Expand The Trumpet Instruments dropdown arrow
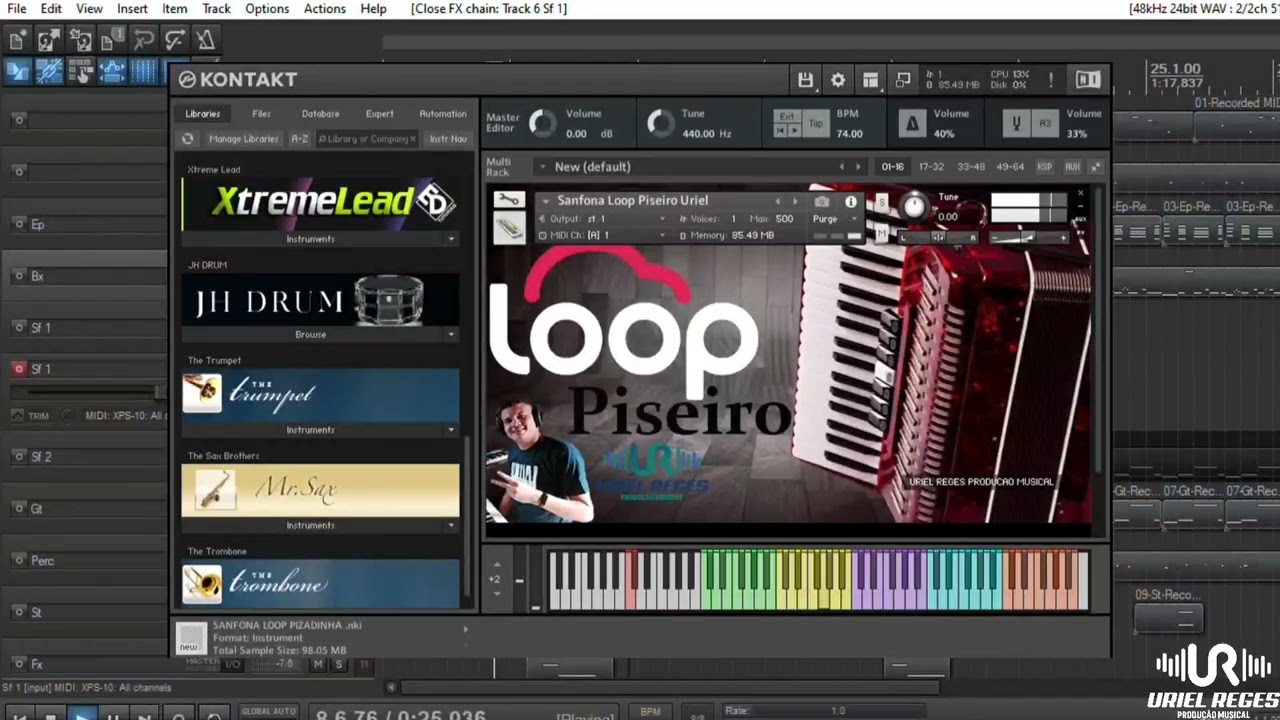 451,430
